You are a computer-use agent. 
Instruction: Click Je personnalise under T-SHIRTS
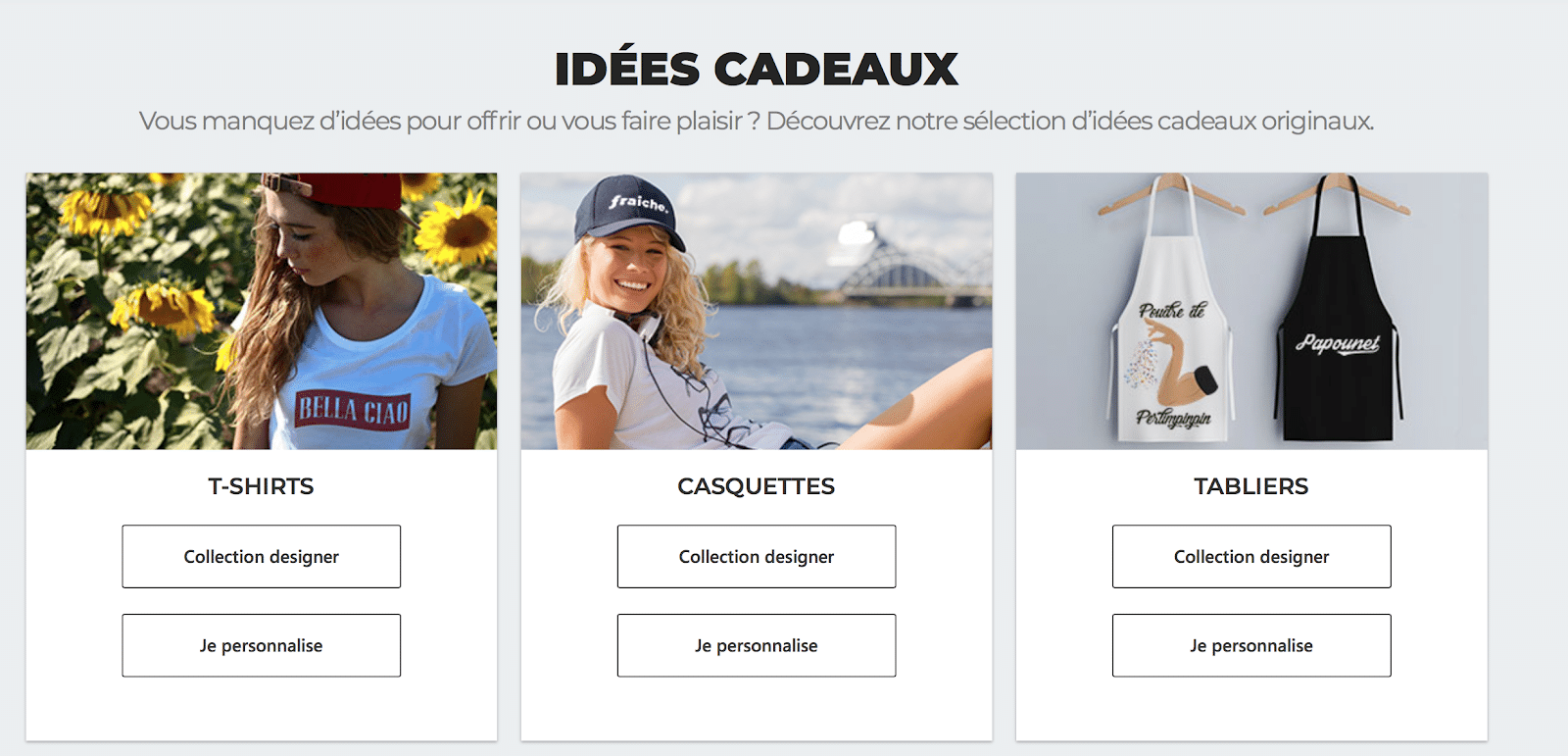261,645
